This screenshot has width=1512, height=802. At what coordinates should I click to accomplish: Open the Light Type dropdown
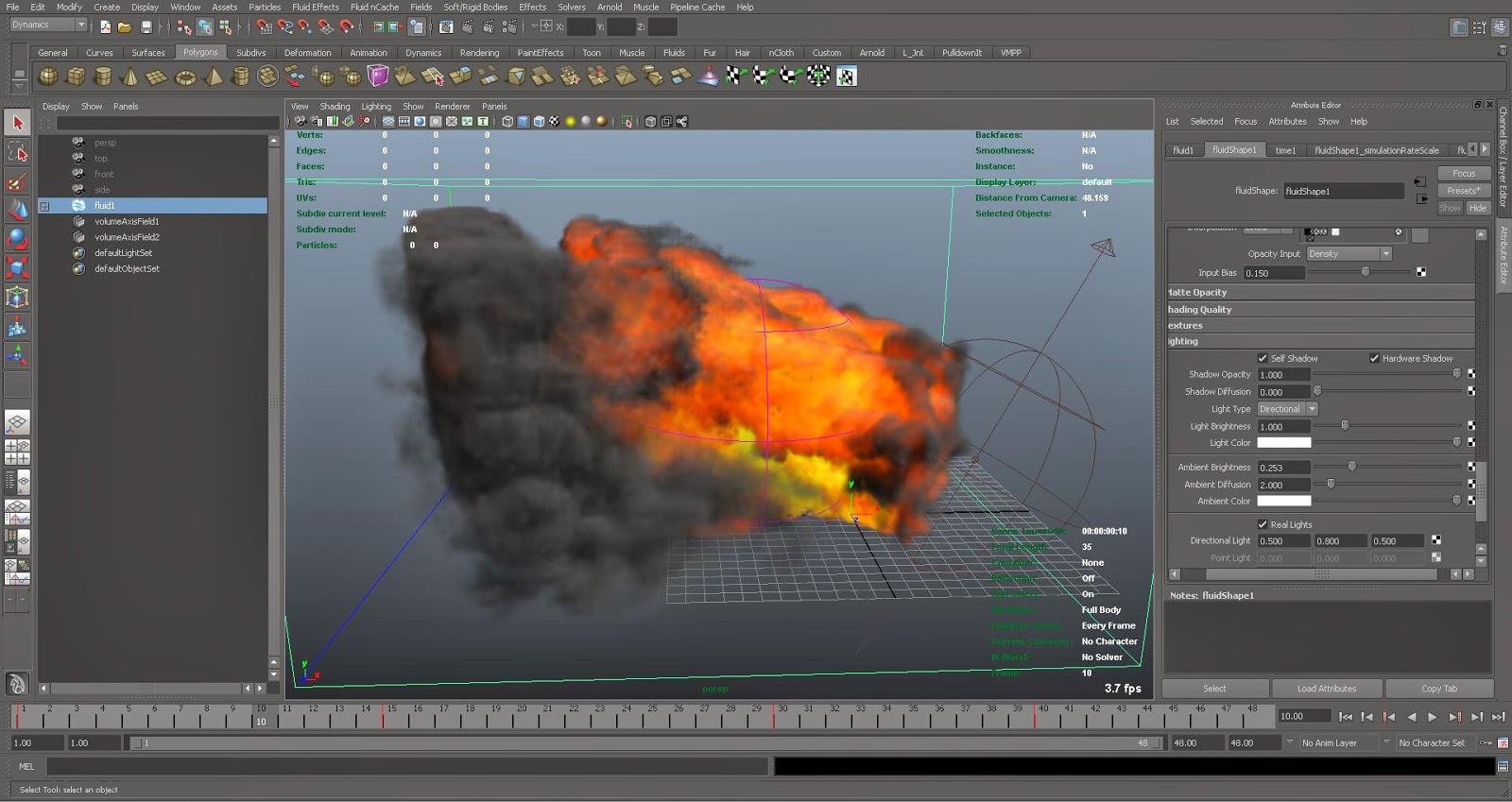[x=1287, y=409]
